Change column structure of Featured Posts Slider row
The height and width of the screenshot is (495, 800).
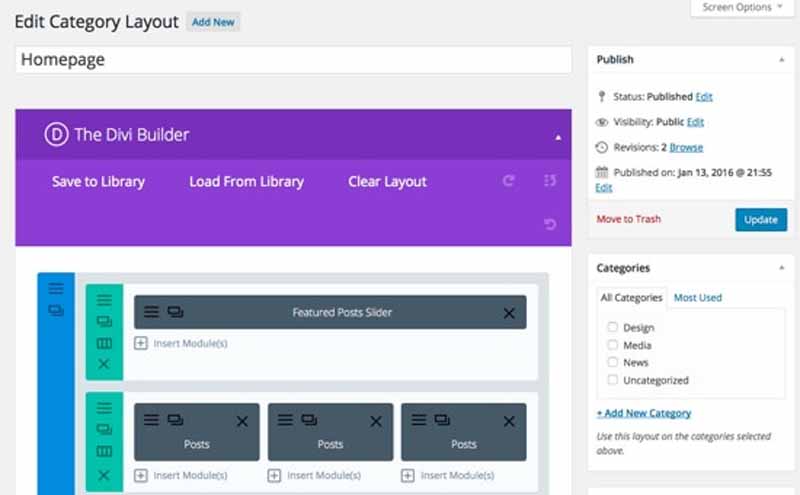104,343
